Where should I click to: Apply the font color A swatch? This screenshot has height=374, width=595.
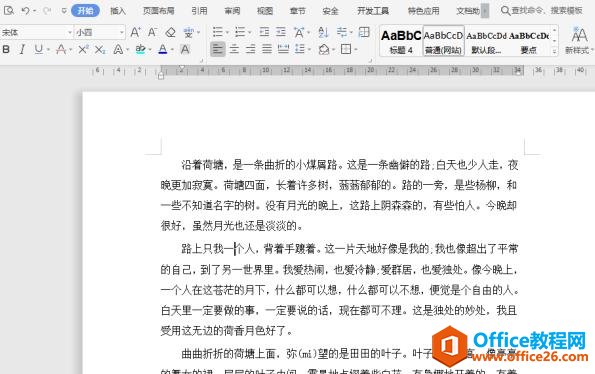click(163, 49)
